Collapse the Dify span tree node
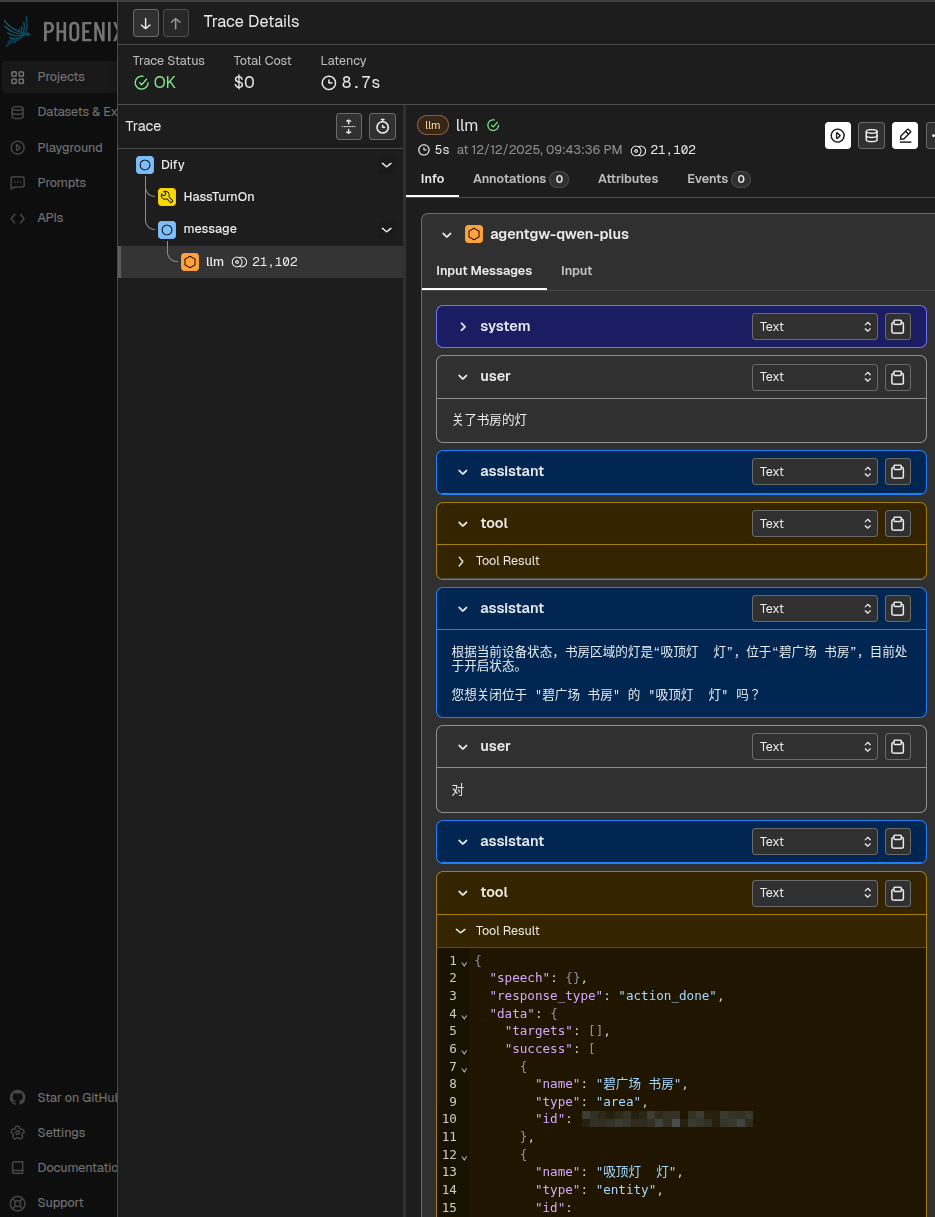 (x=386, y=165)
